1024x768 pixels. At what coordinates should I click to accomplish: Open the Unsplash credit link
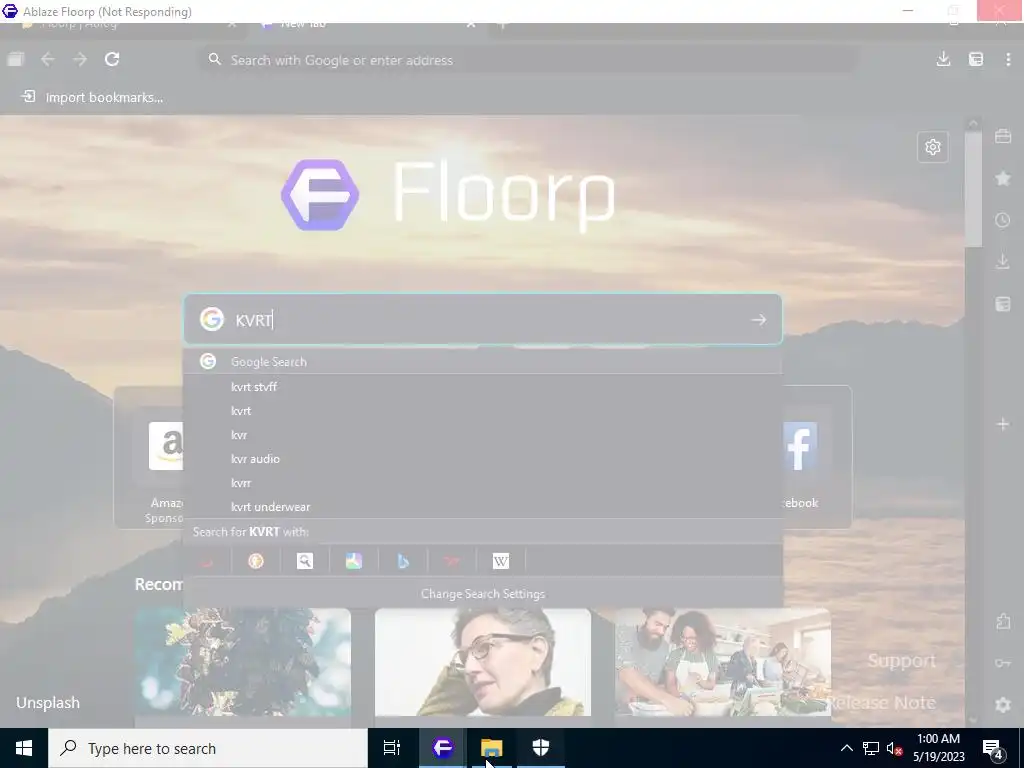pos(48,703)
